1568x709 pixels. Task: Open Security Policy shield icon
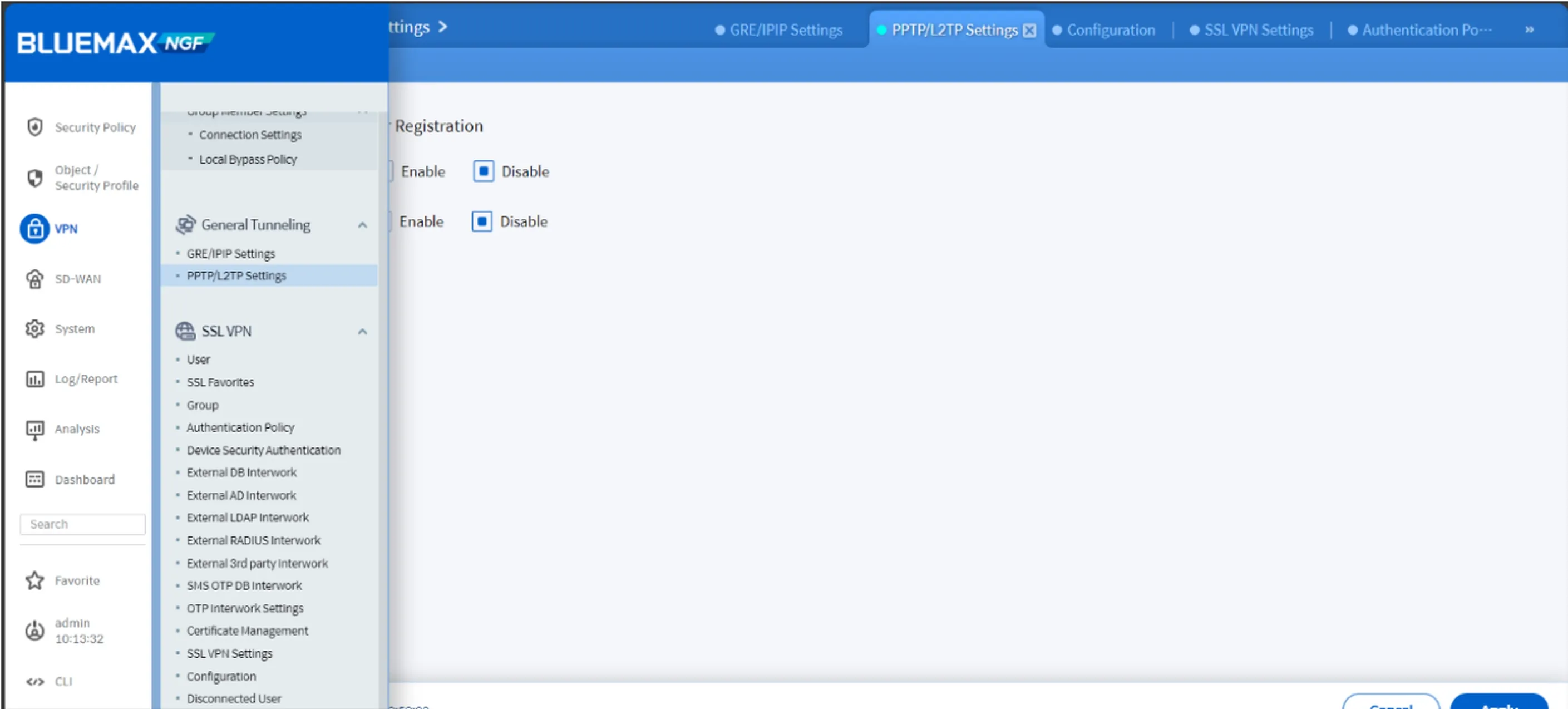(34, 127)
